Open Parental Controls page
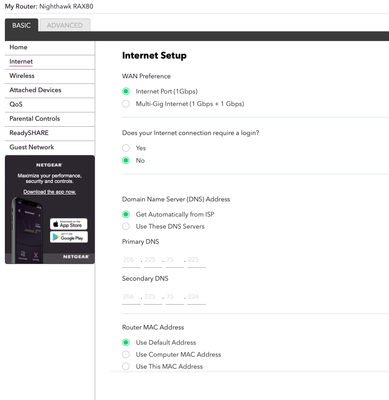389x400 pixels. (x=50, y=119)
